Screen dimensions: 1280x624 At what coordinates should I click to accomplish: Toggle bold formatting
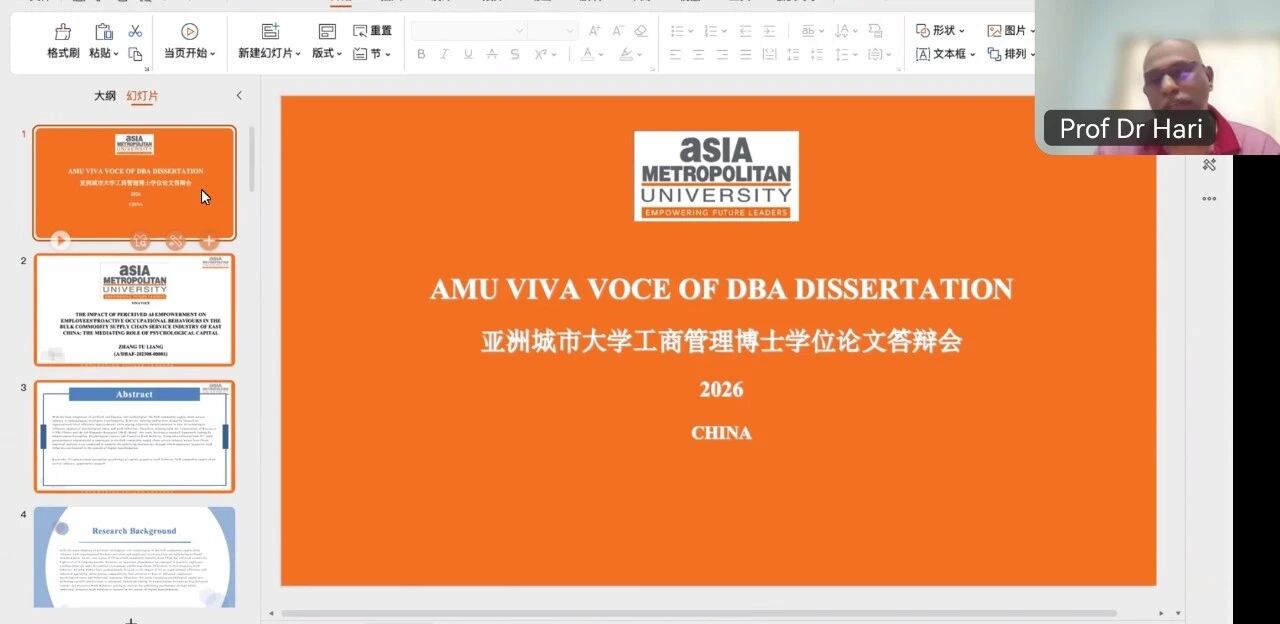point(421,54)
